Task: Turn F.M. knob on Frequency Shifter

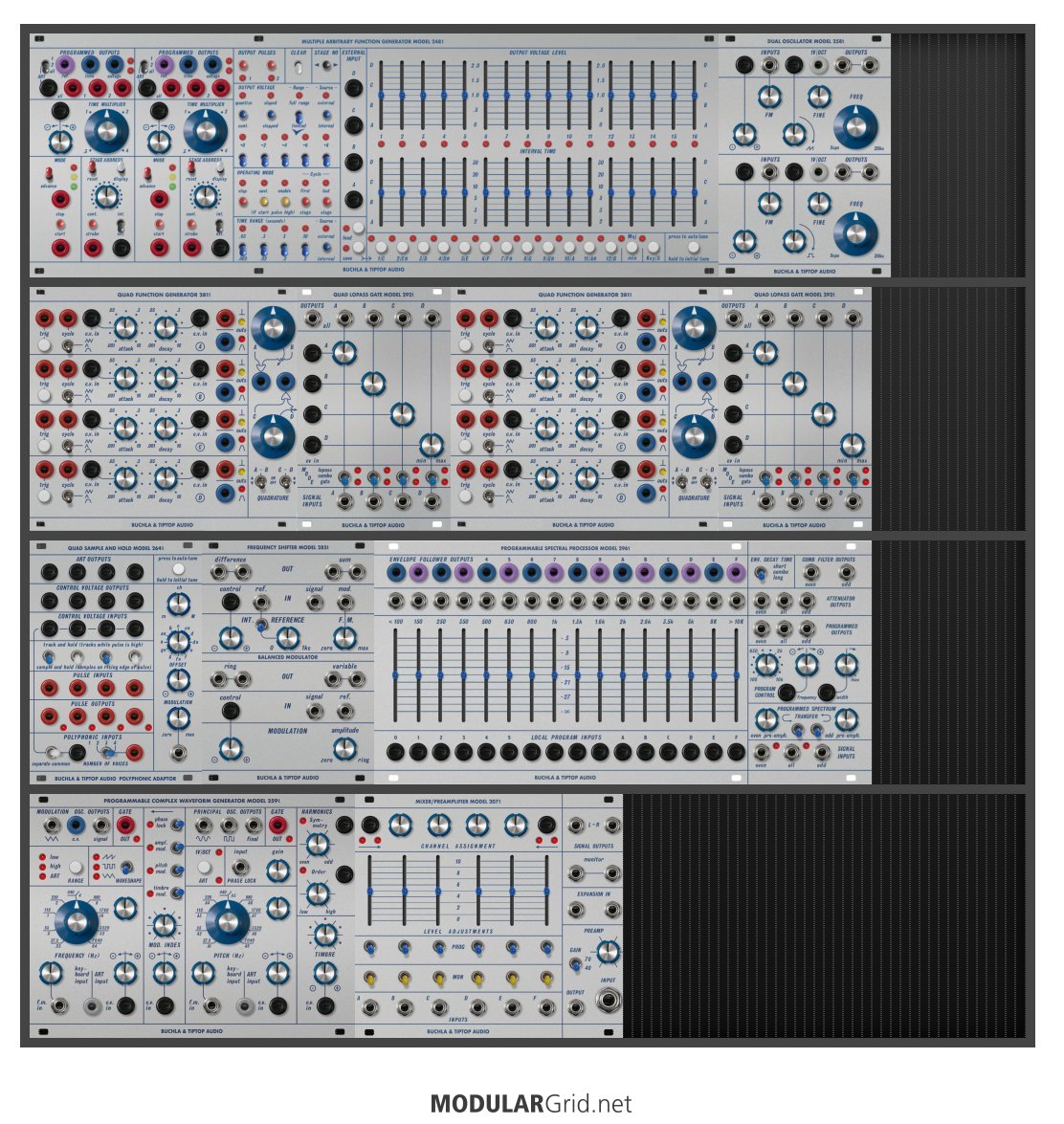Action: (344, 636)
